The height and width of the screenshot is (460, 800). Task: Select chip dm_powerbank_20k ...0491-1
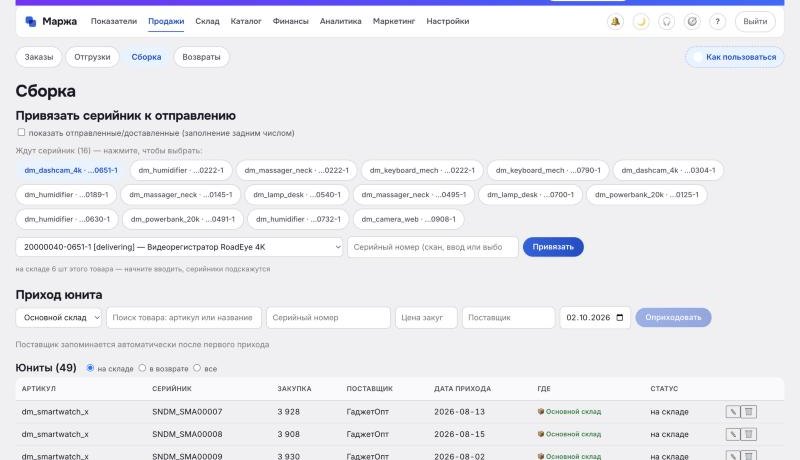(183, 219)
